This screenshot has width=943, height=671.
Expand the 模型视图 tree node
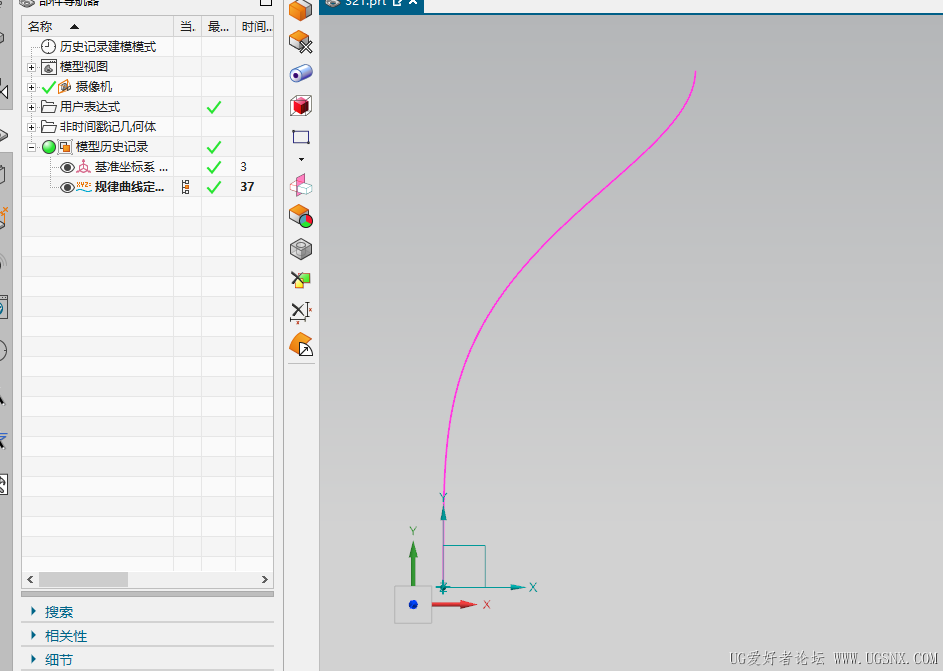[x=31, y=67]
